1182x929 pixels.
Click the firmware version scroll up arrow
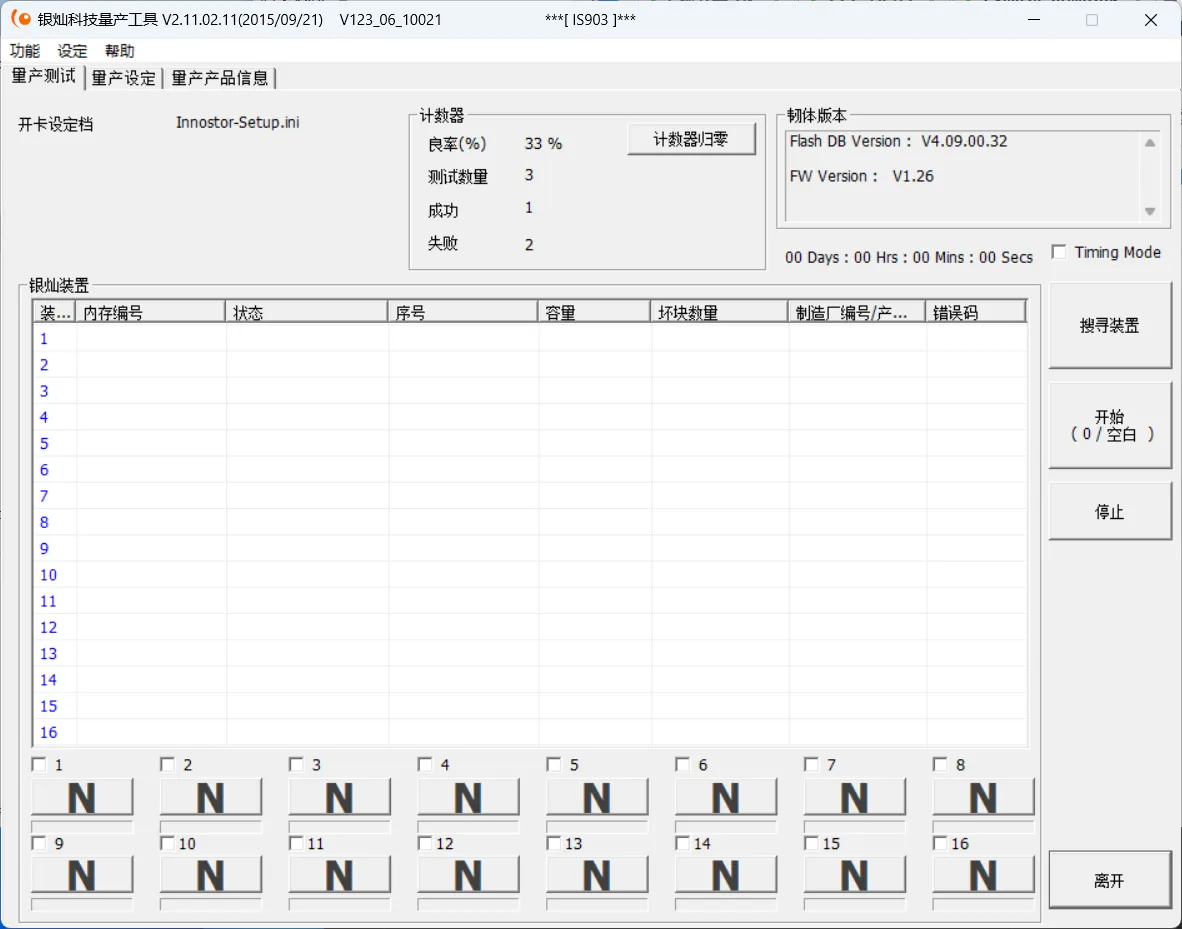coord(1150,143)
